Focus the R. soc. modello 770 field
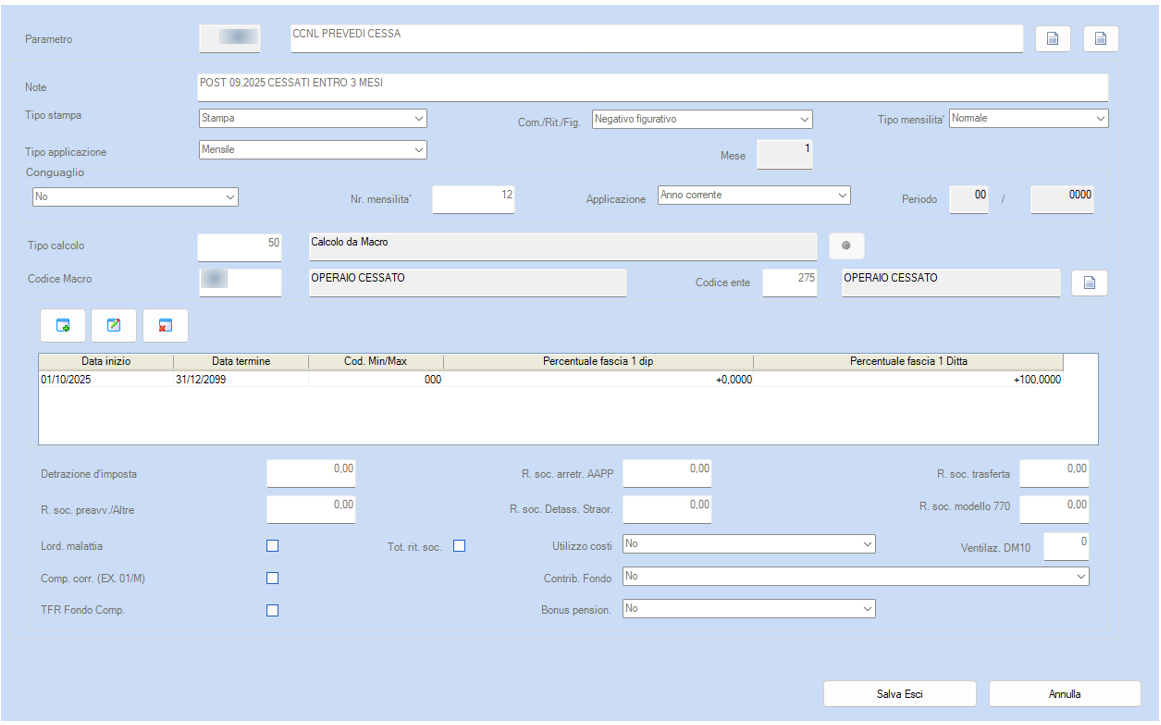Image resolution: width=1161 pixels, height=725 pixels. point(1054,509)
